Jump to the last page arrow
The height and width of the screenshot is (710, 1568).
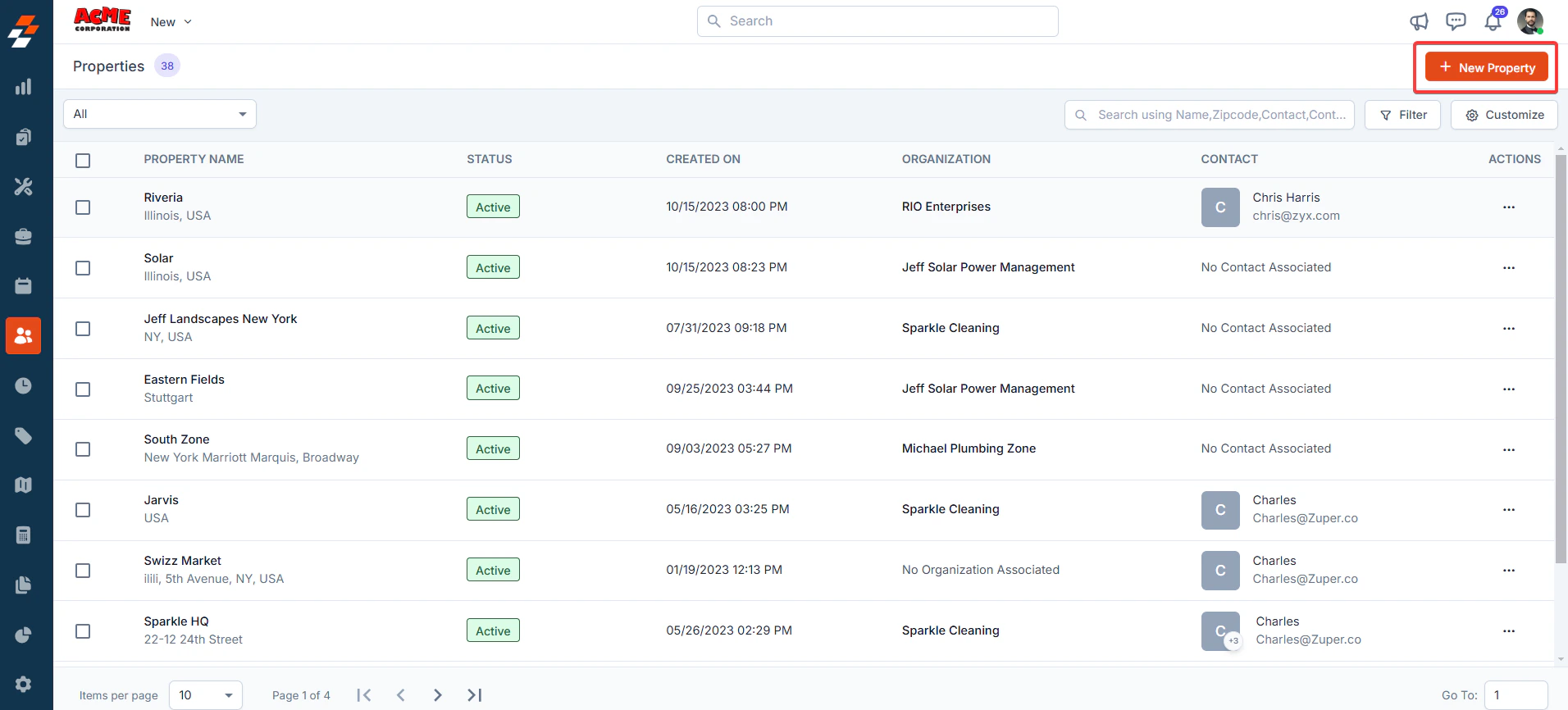tap(475, 695)
